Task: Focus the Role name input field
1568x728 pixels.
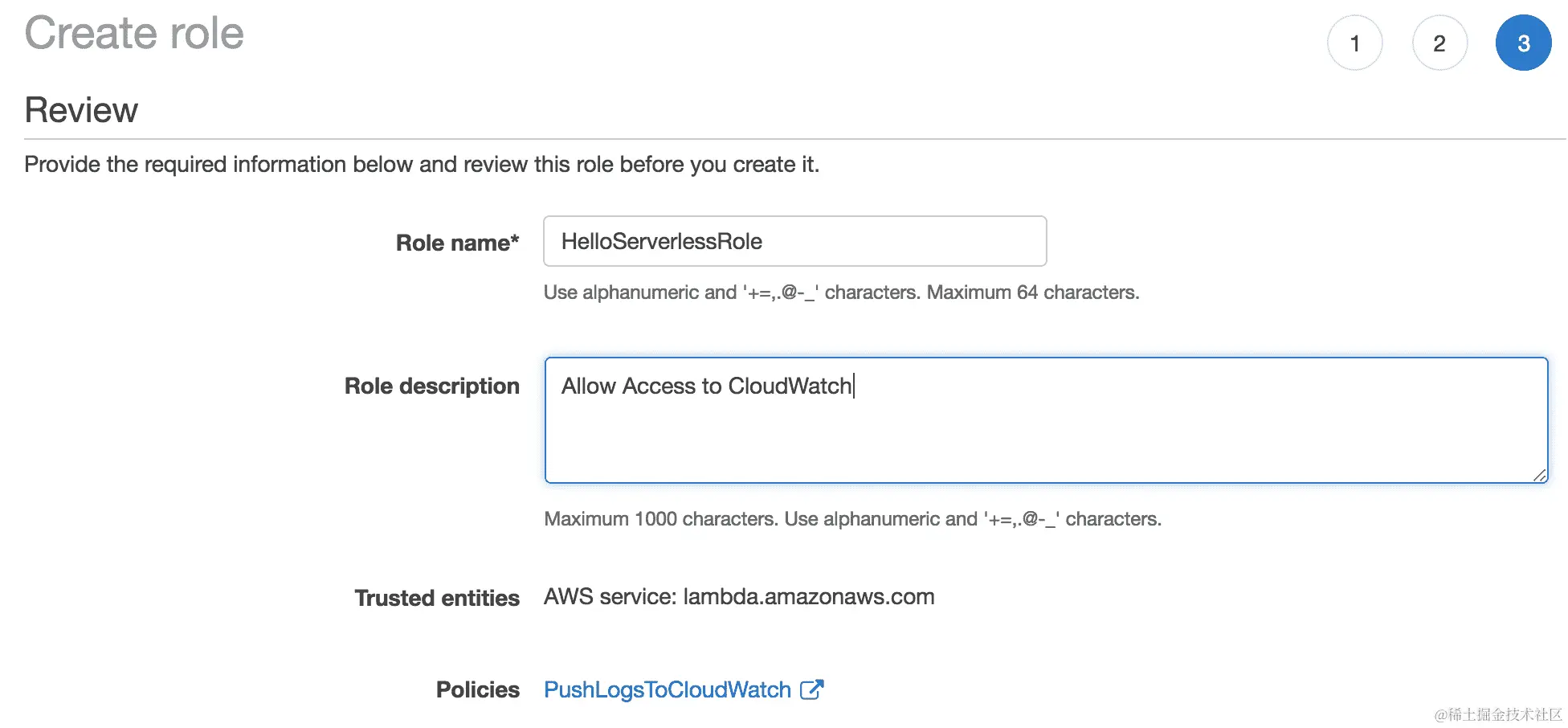Action: click(794, 241)
